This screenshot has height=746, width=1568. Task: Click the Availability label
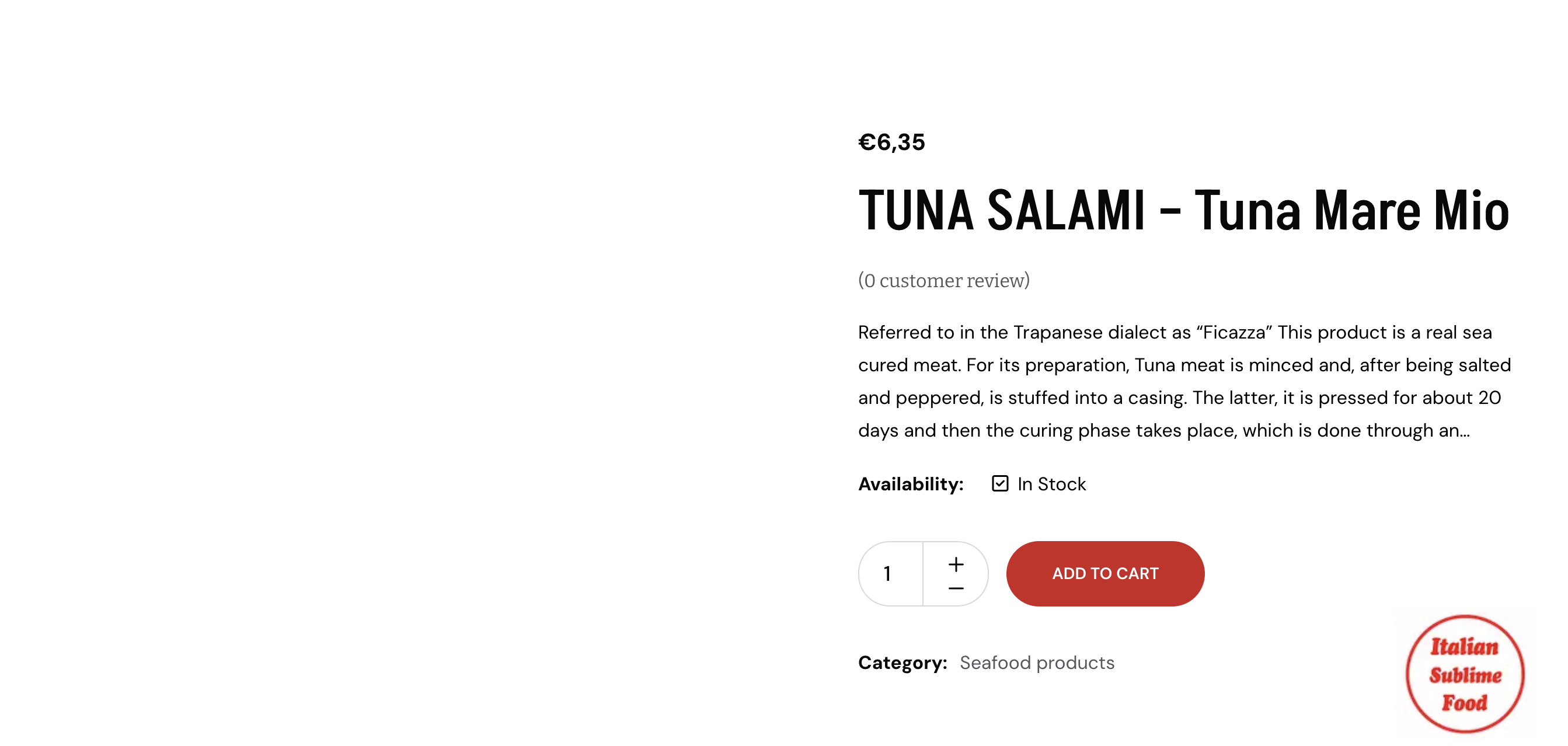(911, 484)
